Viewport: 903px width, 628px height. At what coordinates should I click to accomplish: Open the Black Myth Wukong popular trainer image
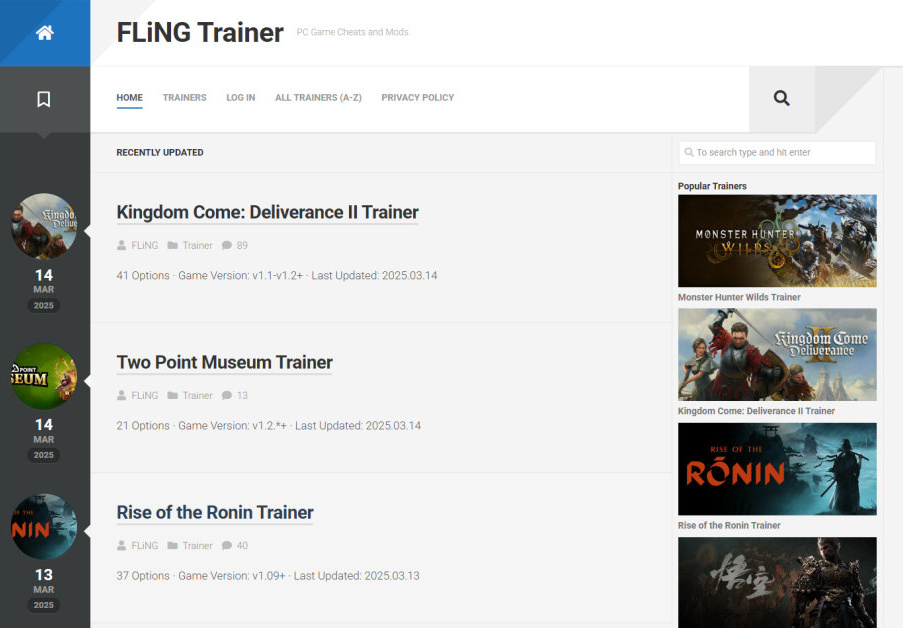tap(777, 582)
